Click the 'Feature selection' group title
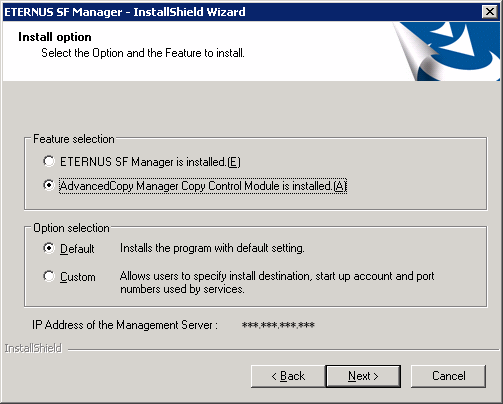Viewport: 503px width, 404px height. [74, 139]
